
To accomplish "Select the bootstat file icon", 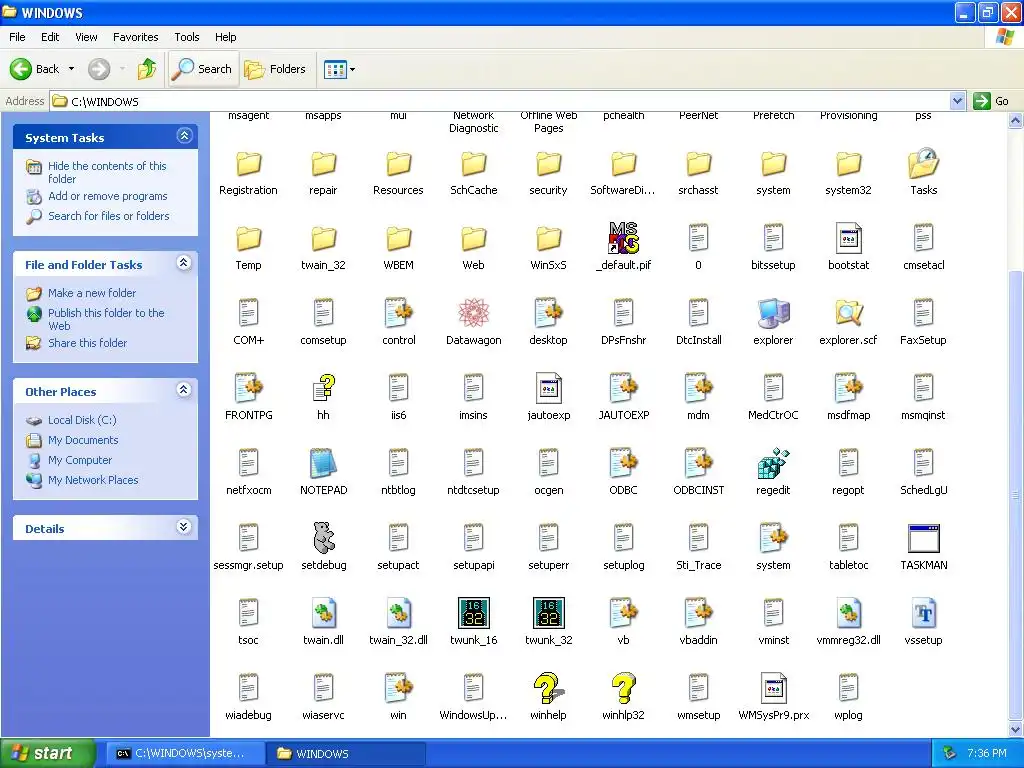I will 848,238.
